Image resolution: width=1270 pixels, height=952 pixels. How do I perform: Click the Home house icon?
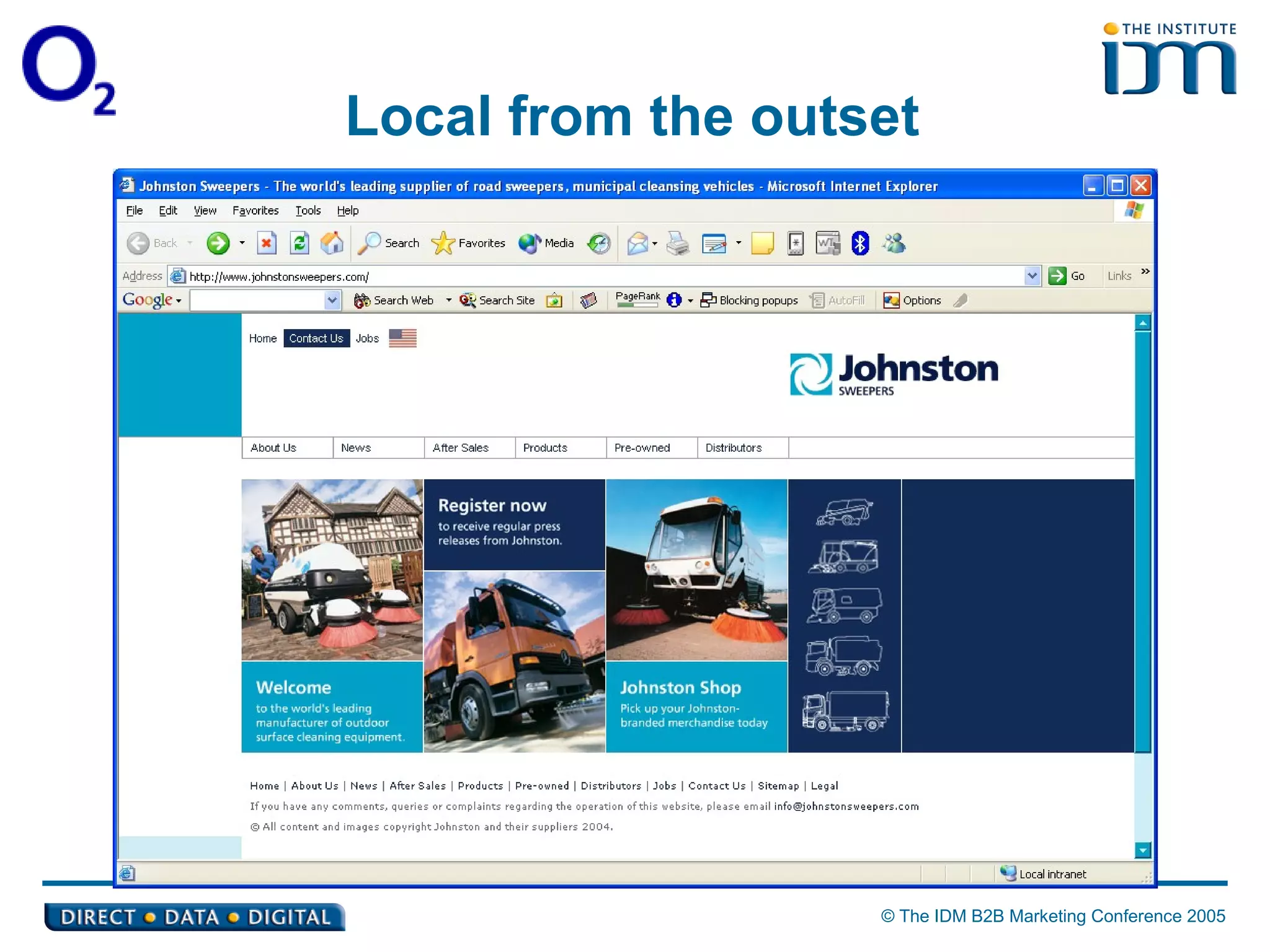point(332,243)
